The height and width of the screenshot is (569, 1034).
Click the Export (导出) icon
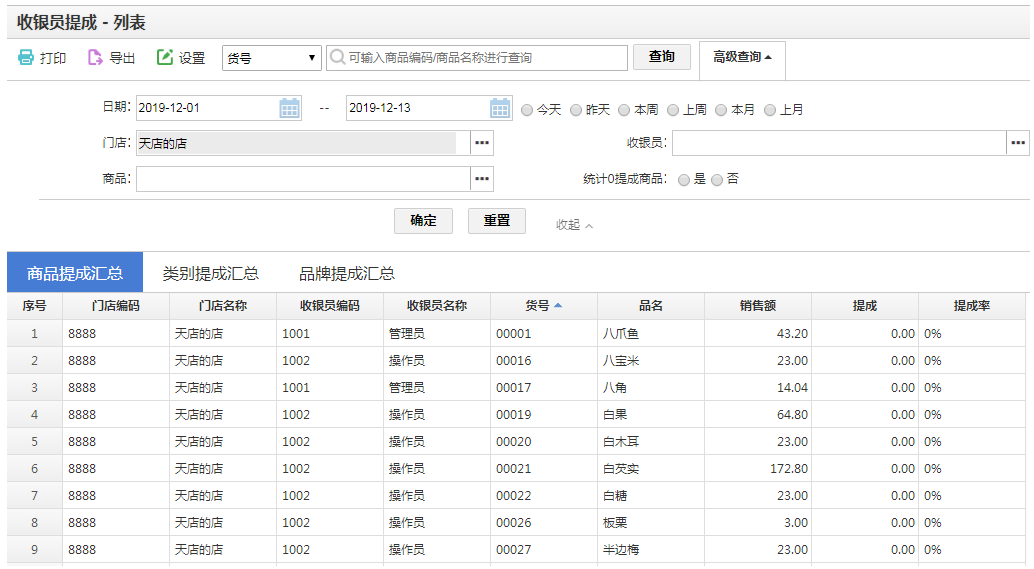95,58
